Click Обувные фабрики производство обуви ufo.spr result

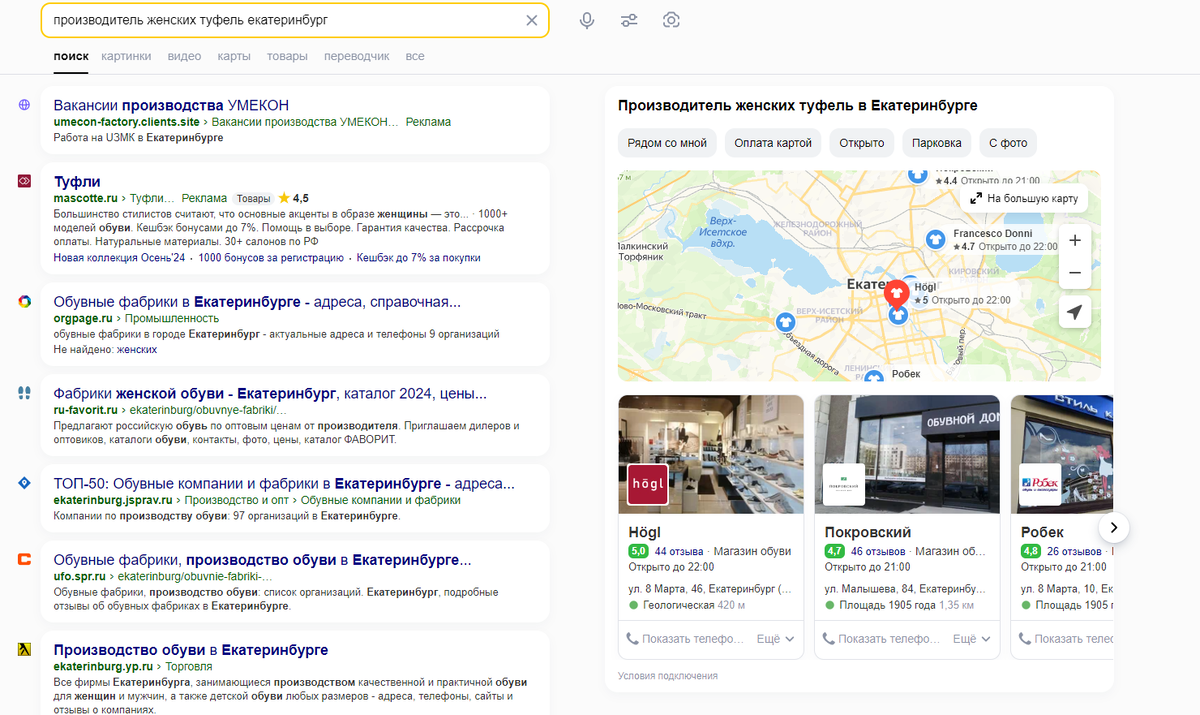pyautogui.click(x=262, y=559)
